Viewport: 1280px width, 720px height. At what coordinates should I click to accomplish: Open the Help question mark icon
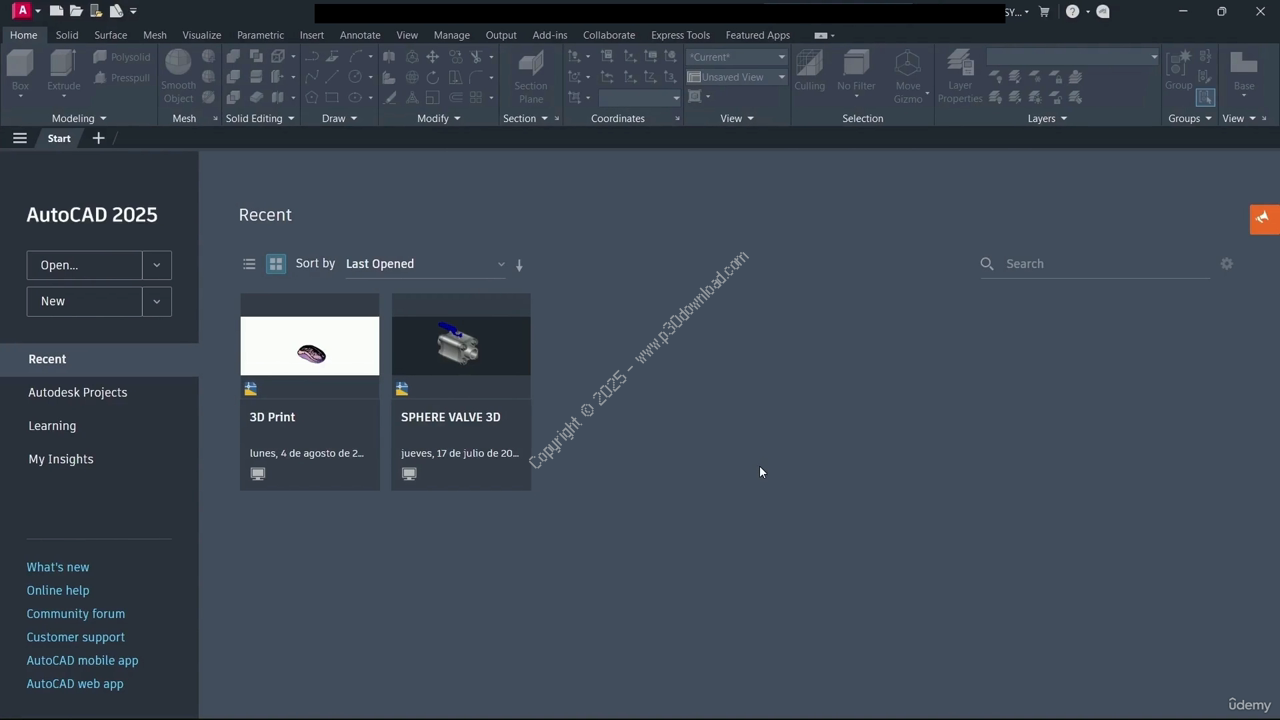click(x=1072, y=12)
